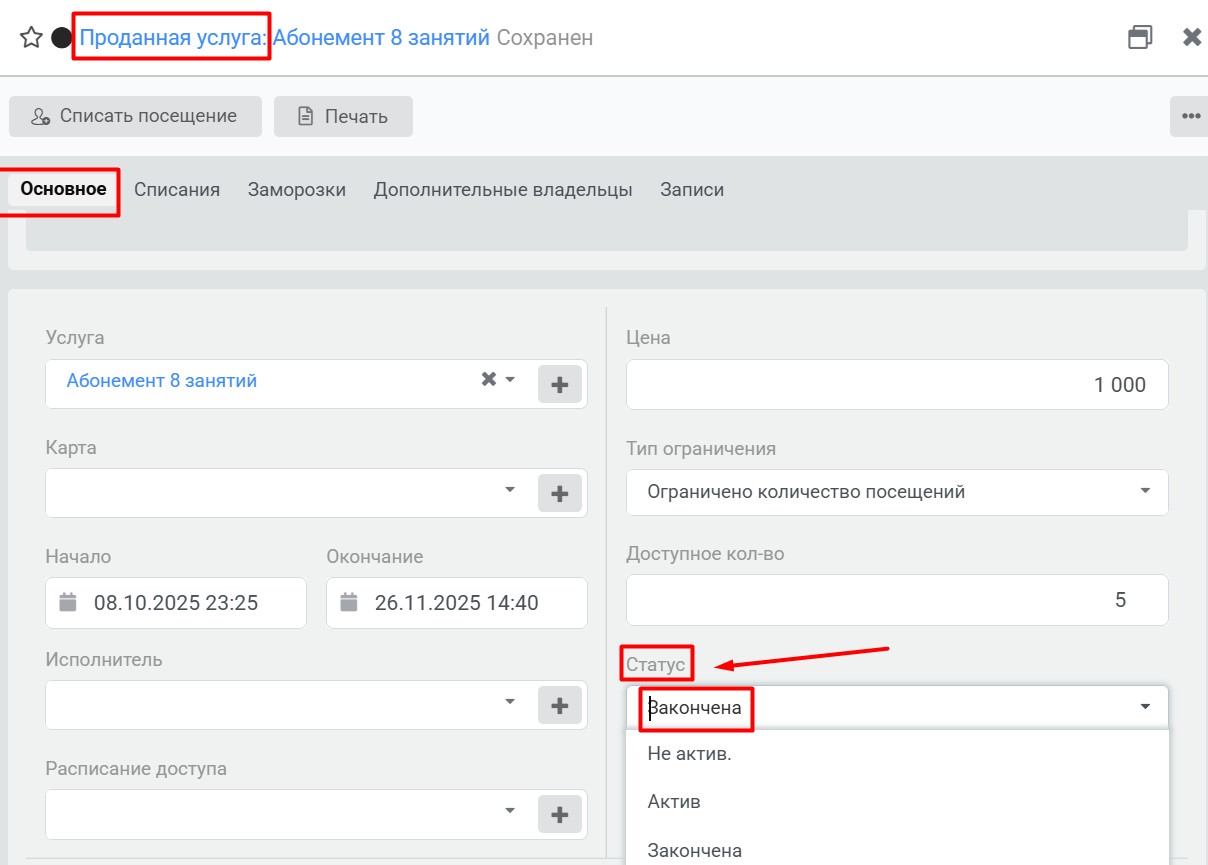The width and height of the screenshot is (1208, 865).
Task: Add a new Услуга with plus button
Action: 560,384
